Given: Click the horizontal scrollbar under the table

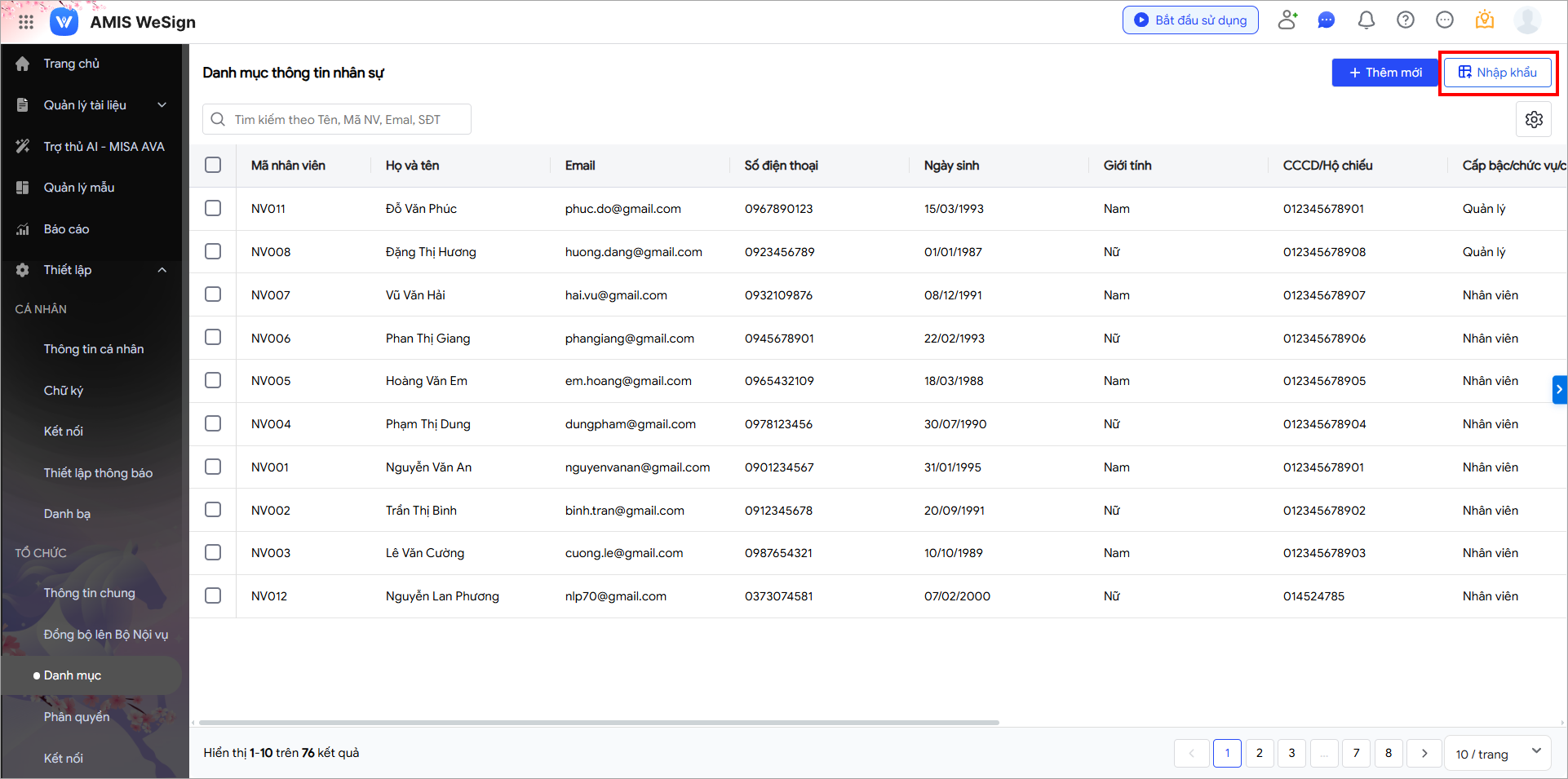Looking at the screenshot, I should [599, 723].
